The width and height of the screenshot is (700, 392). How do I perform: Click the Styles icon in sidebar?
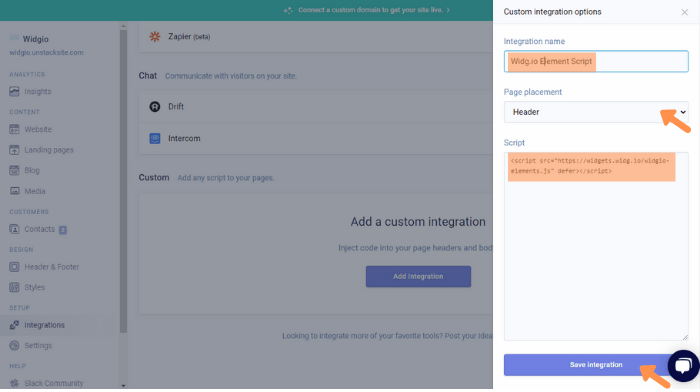(x=14, y=287)
